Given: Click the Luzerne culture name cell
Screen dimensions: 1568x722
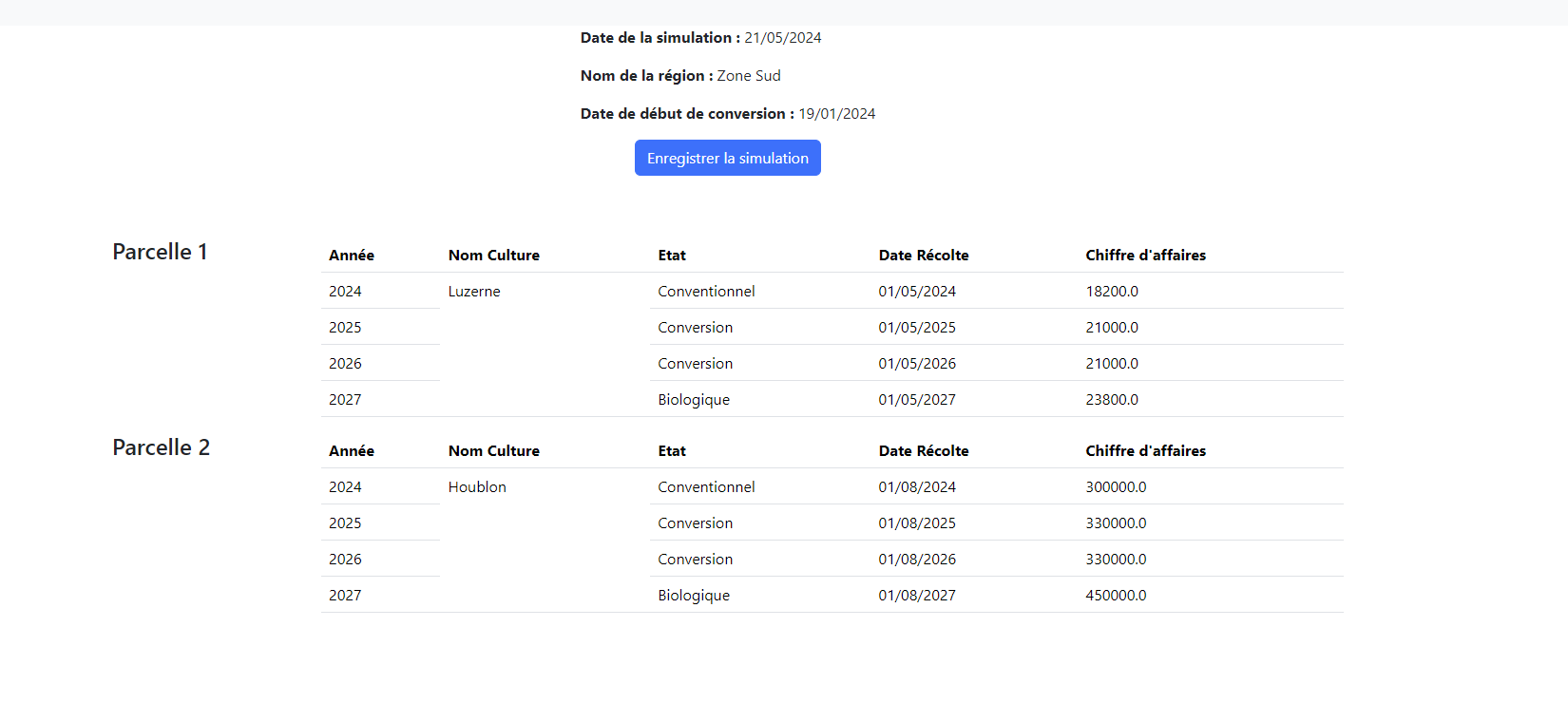Looking at the screenshot, I should tap(474, 292).
